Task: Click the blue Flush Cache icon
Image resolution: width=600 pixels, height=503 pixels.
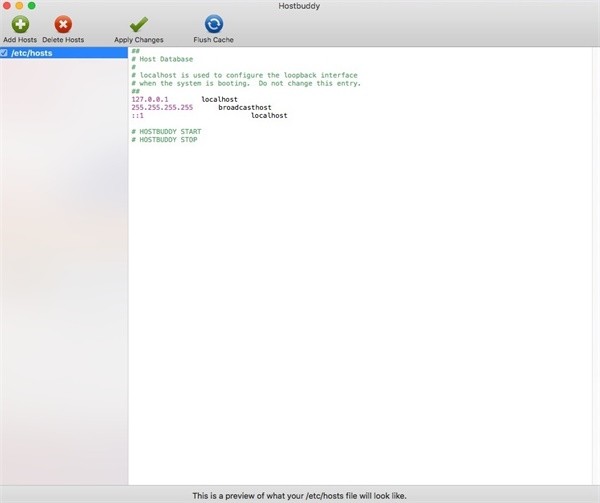Action: pos(213,24)
